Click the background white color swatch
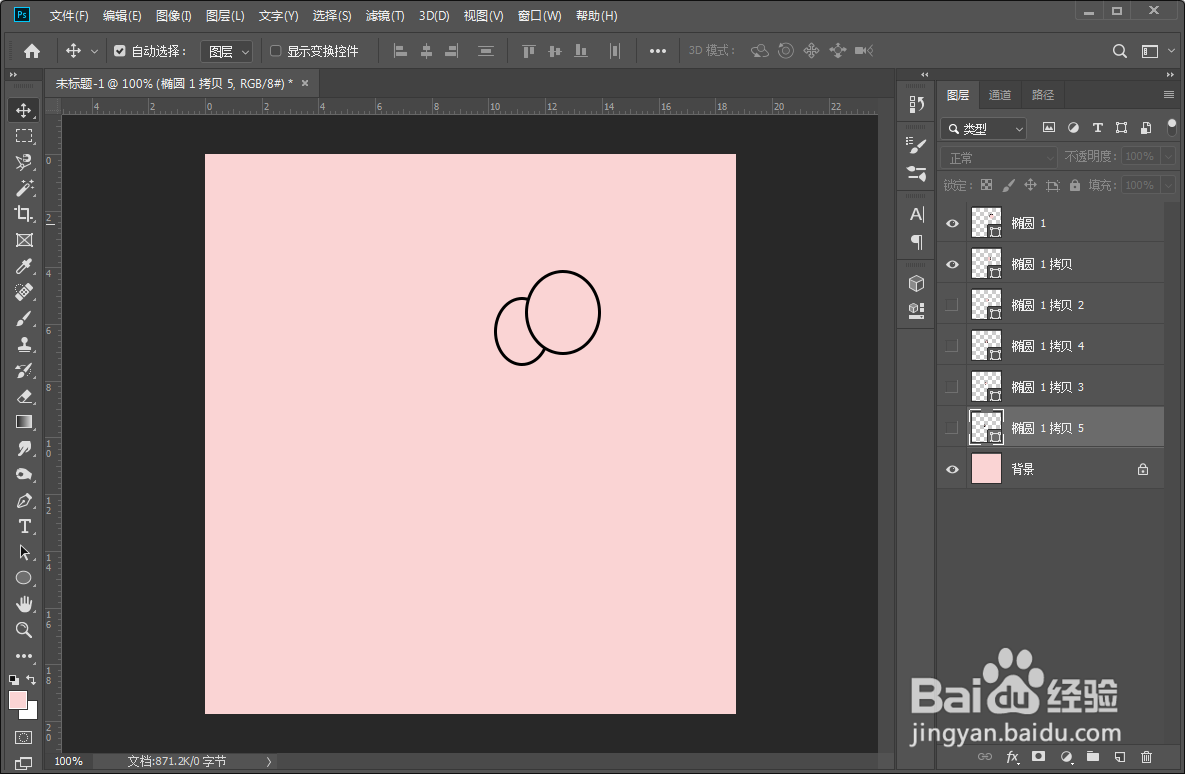1185x774 pixels. click(31, 713)
